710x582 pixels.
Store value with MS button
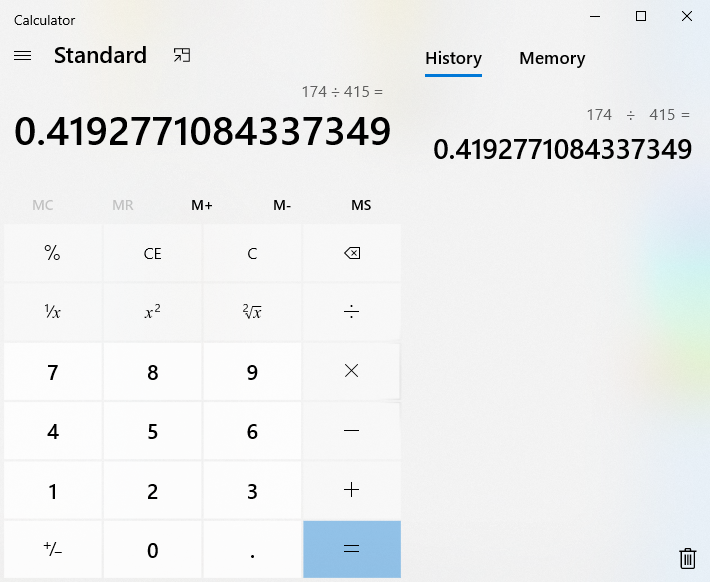click(361, 205)
